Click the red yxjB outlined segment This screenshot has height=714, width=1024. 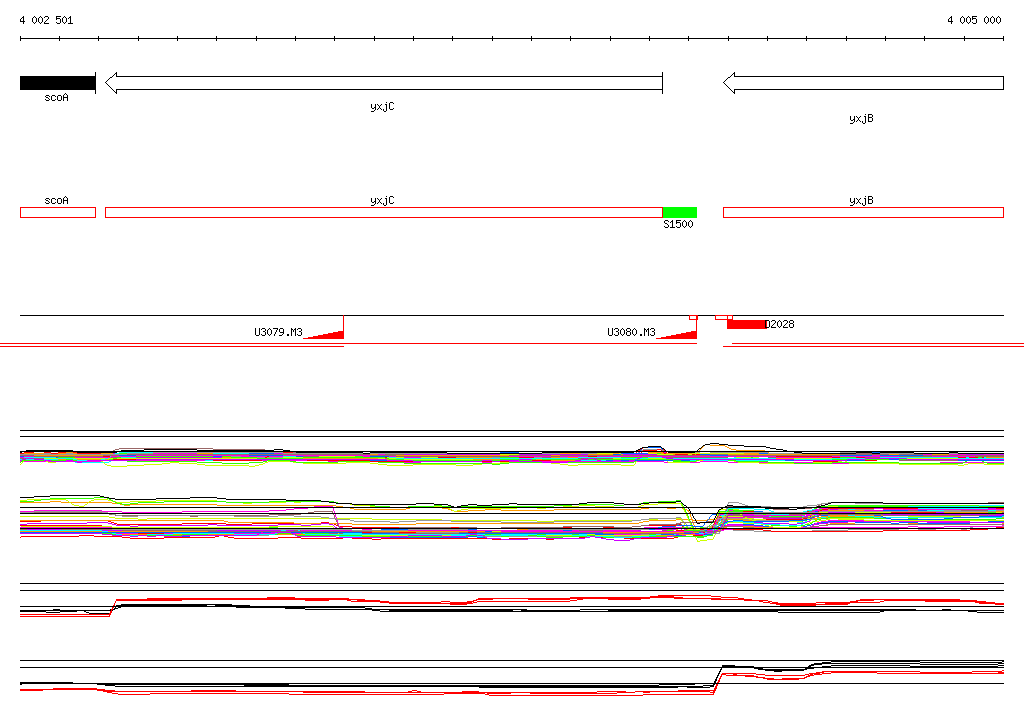click(x=863, y=212)
